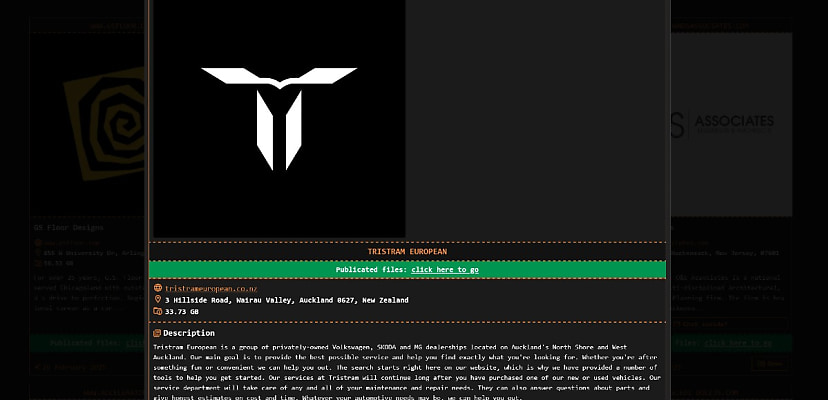The height and width of the screenshot is (400, 828).
Task: Click the Associates logo thumbnail on the right background card
Action: tap(731, 125)
